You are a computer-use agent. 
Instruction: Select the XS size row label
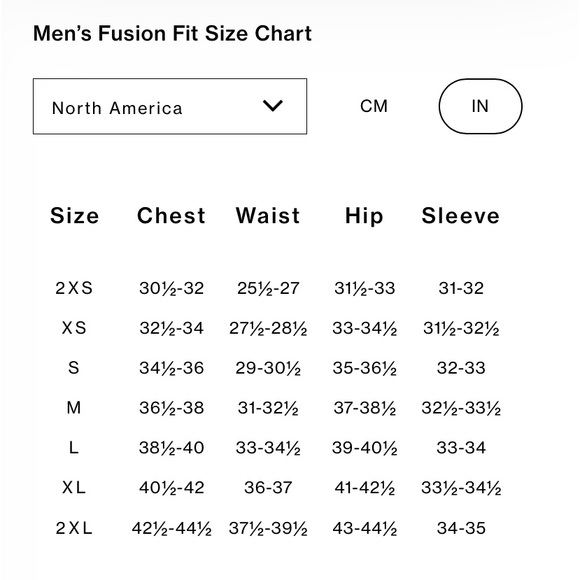coord(74,328)
